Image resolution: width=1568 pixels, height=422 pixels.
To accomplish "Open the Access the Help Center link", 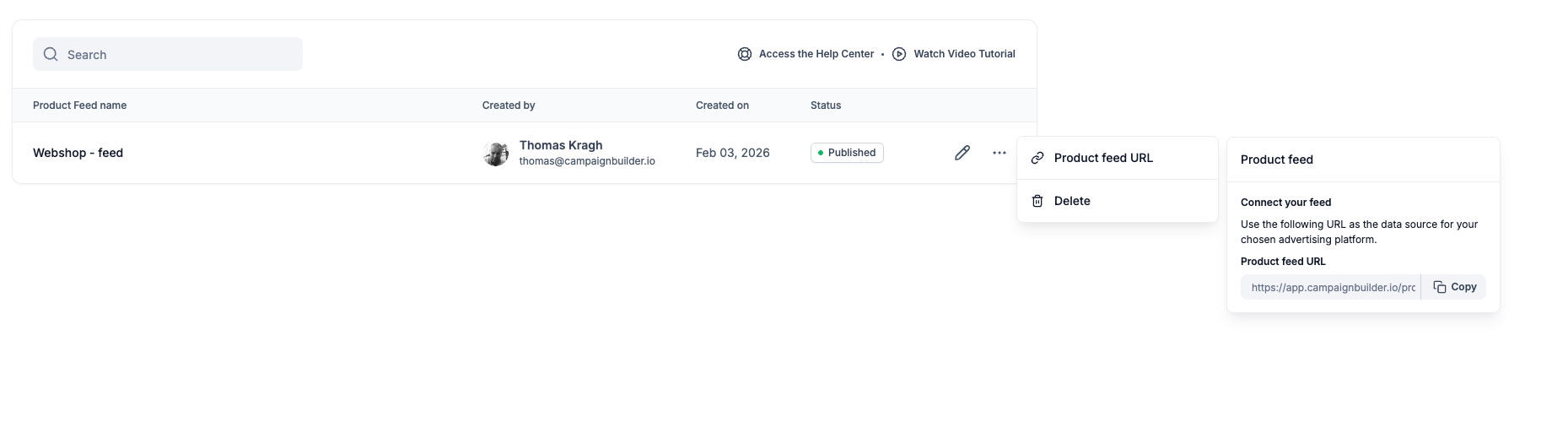I will tap(816, 54).
